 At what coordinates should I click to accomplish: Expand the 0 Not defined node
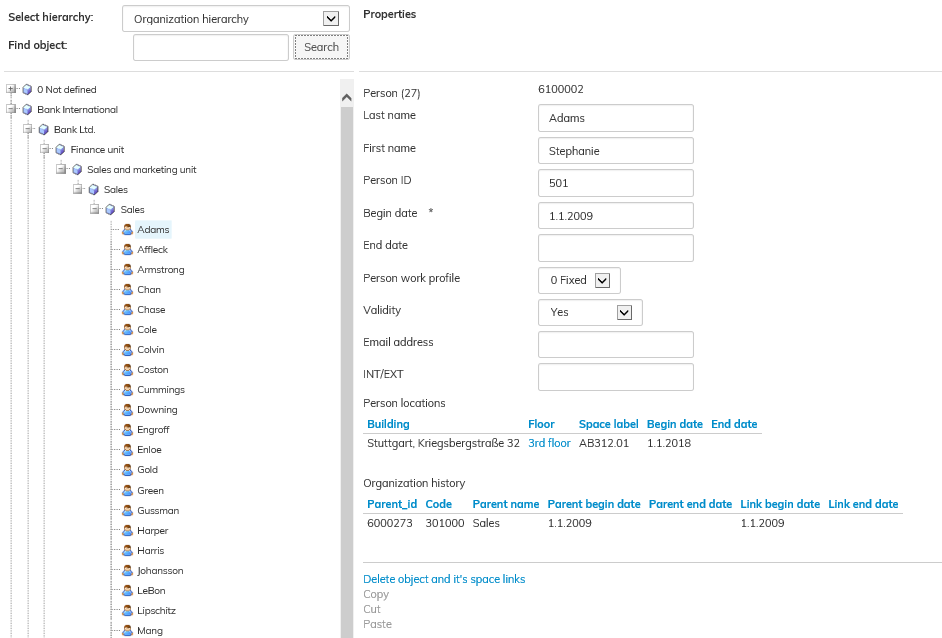click(x=11, y=89)
